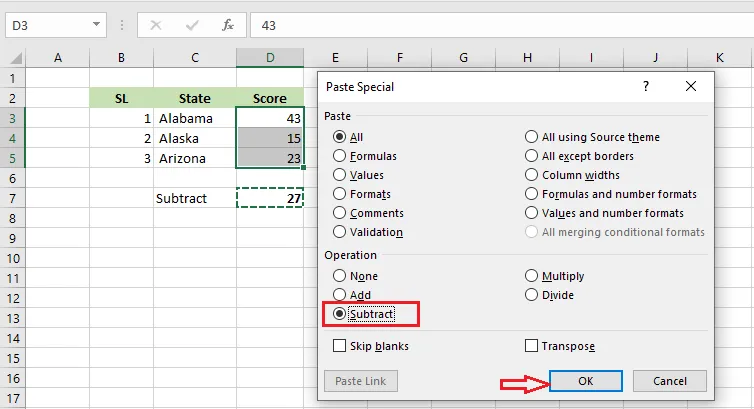Select the All paste option
Viewport: 754px width, 409px height.
(348, 137)
